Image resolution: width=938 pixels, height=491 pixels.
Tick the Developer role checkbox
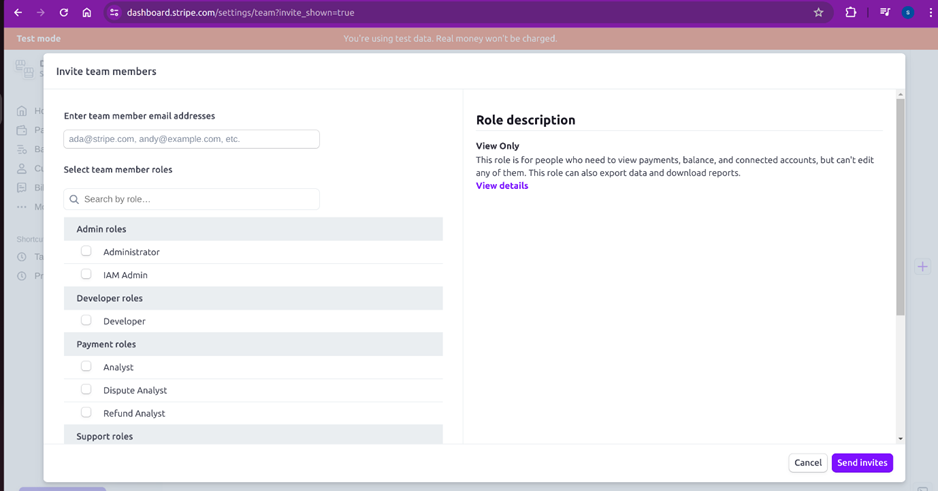(x=86, y=321)
